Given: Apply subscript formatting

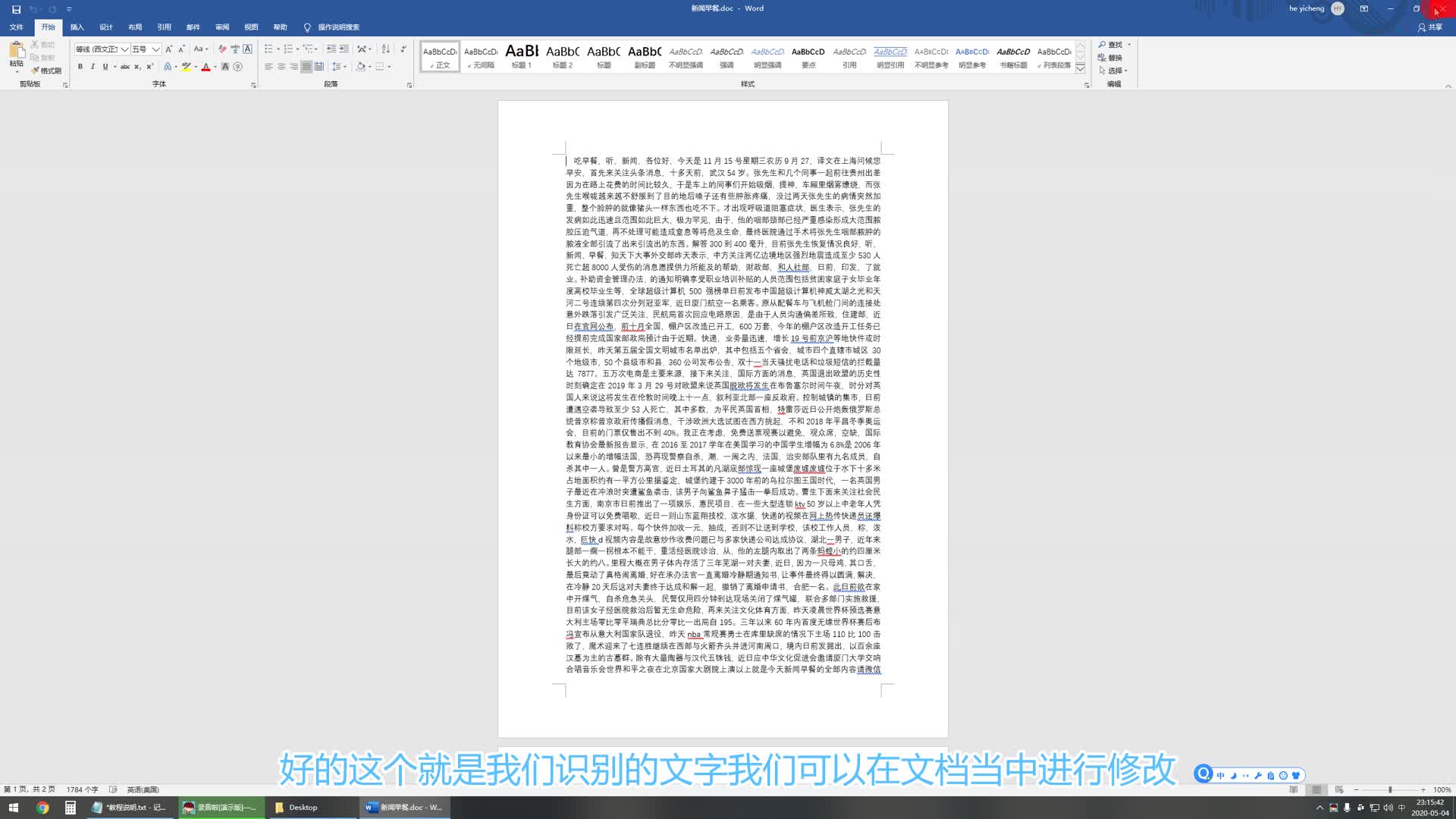Looking at the screenshot, I should (137, 67).
